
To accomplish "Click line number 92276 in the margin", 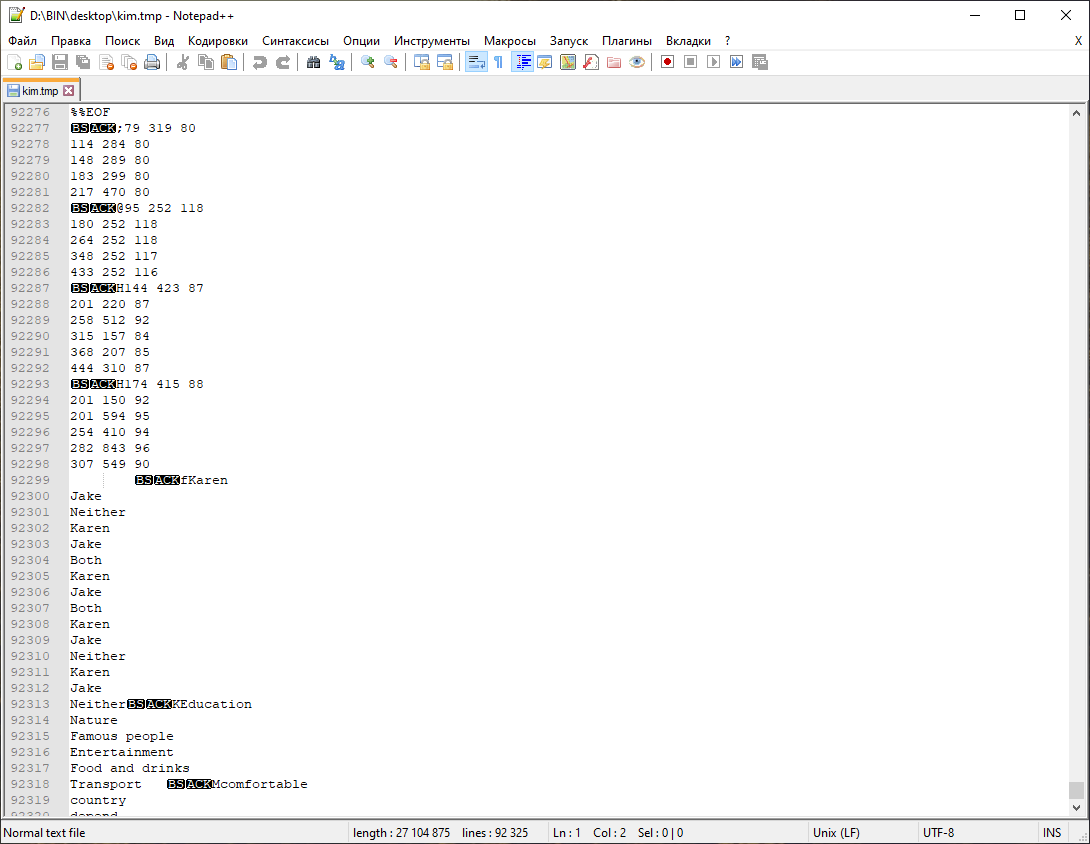I will pyautogui.click(x=30, y=112).
